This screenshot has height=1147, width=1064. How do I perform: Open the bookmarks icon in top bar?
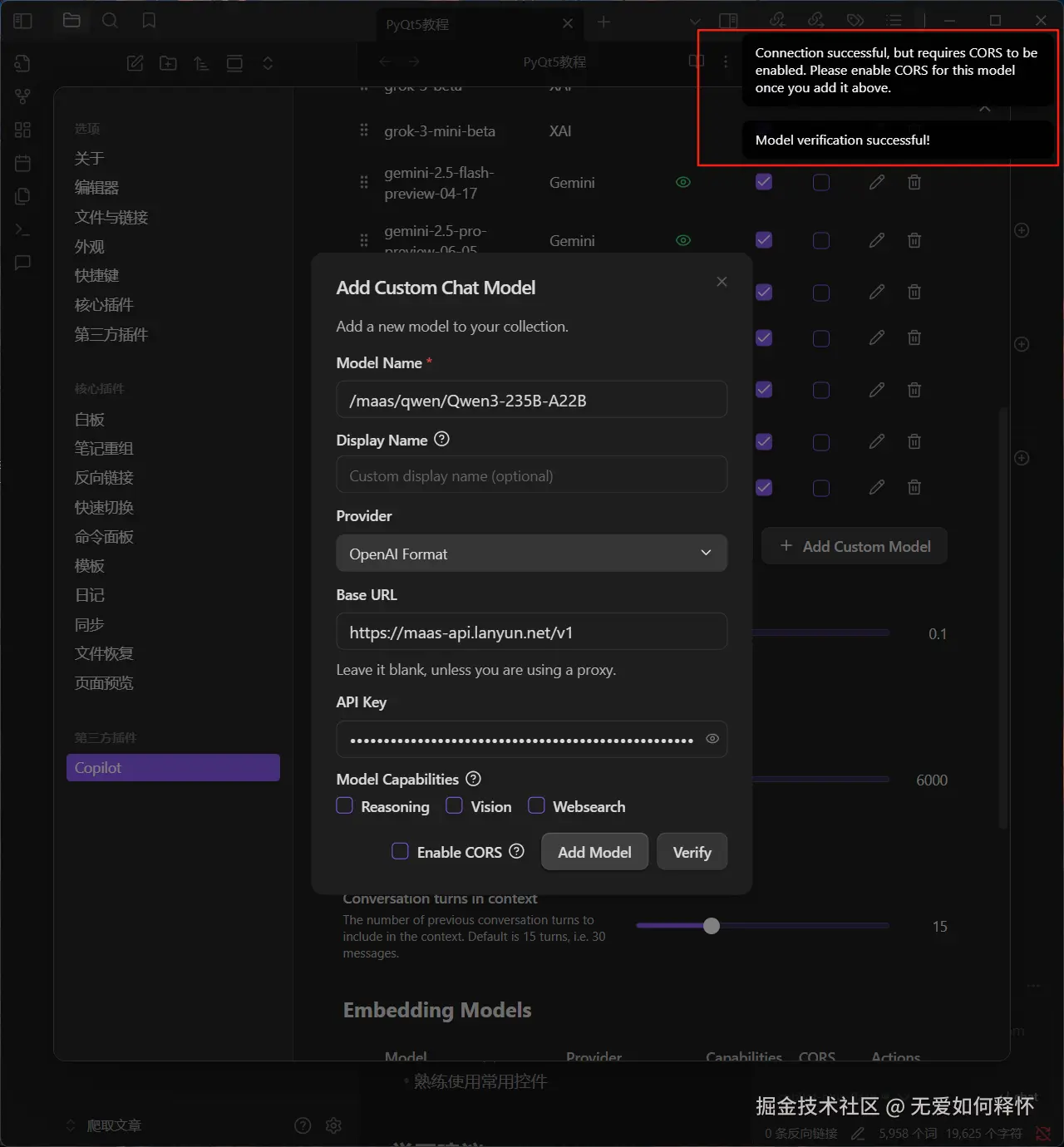point(149,21)
